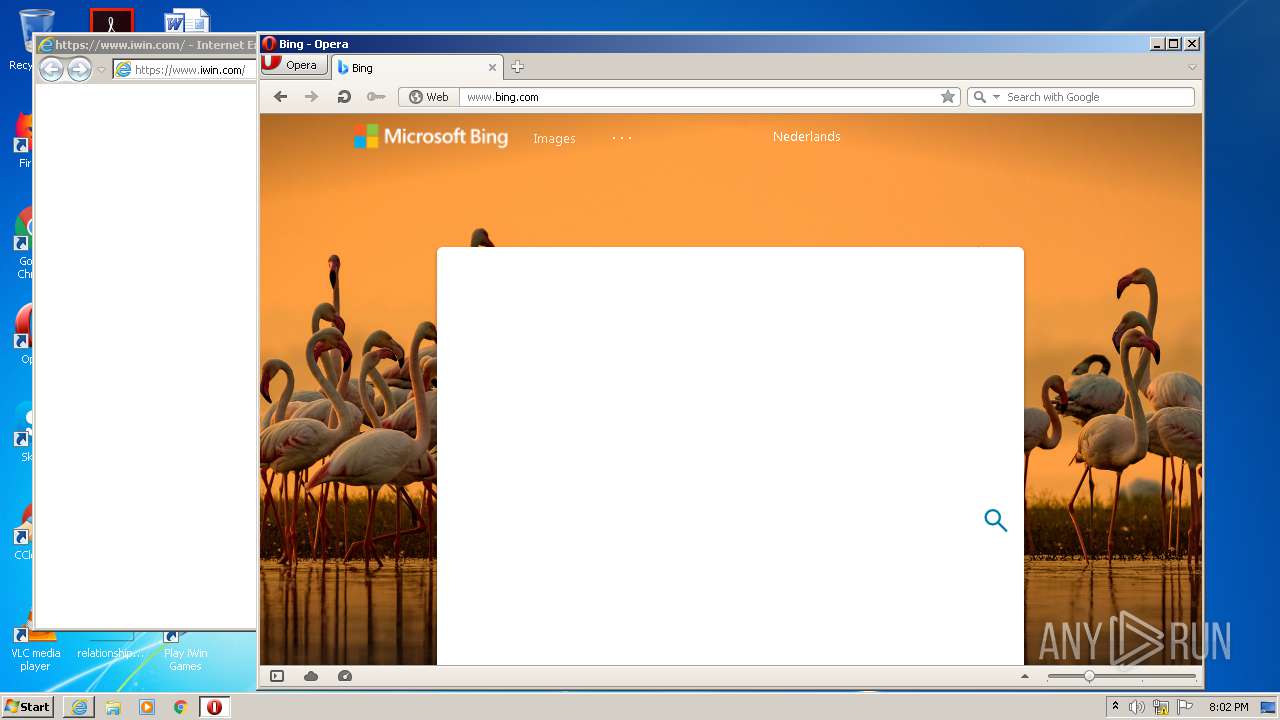Open the Opera main menu button
The height and width of the screenshot is (720, 1280).
pos(294,65)
